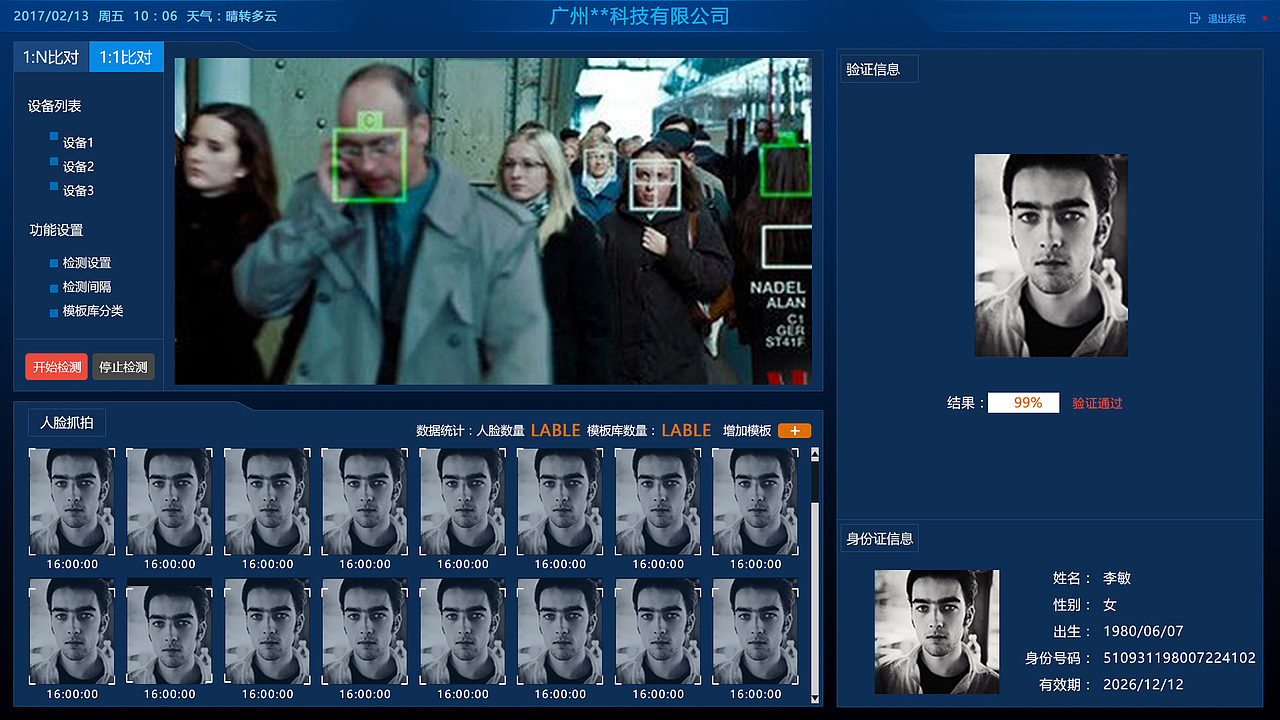Click the blue square beside 检测设置

(x=54, y=264)
